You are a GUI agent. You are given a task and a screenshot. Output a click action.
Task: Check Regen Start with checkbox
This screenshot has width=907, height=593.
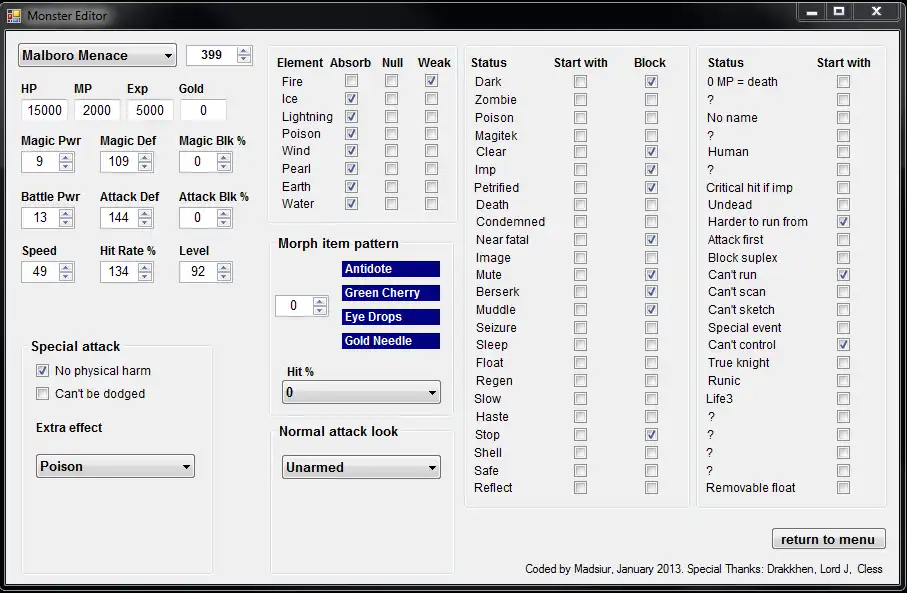tap(580, 381)
